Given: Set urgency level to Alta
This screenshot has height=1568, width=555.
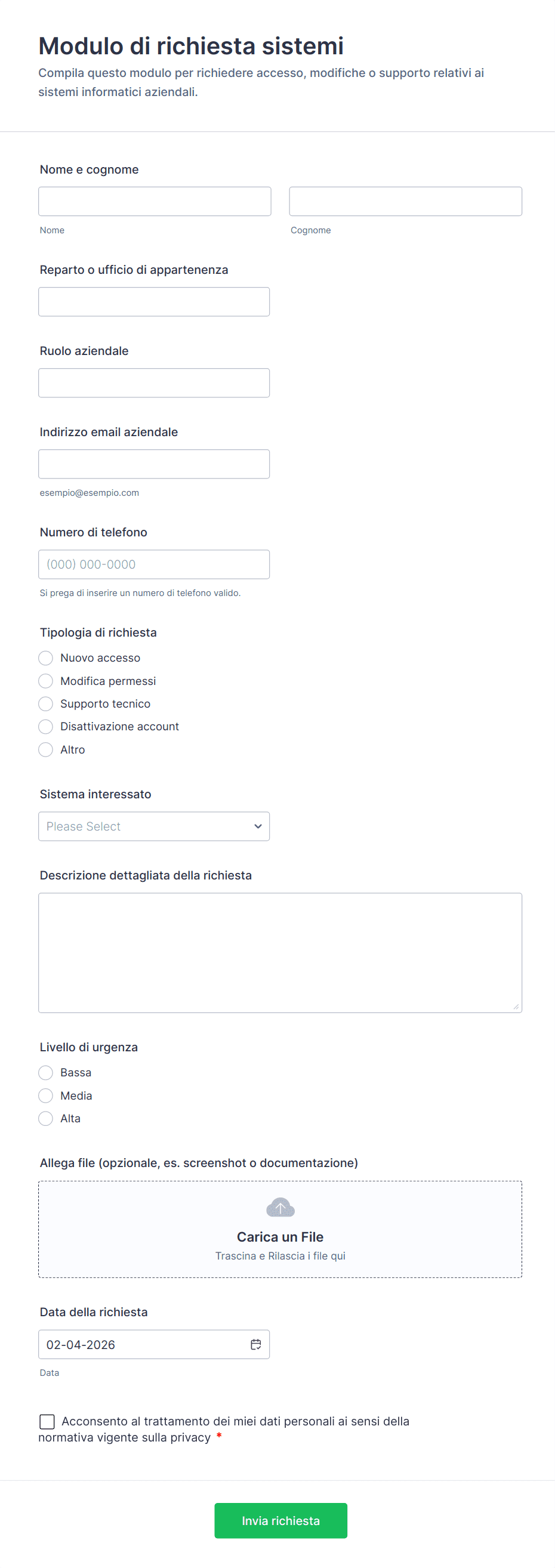Looking at the screenshot, I should click(45, 1118).
